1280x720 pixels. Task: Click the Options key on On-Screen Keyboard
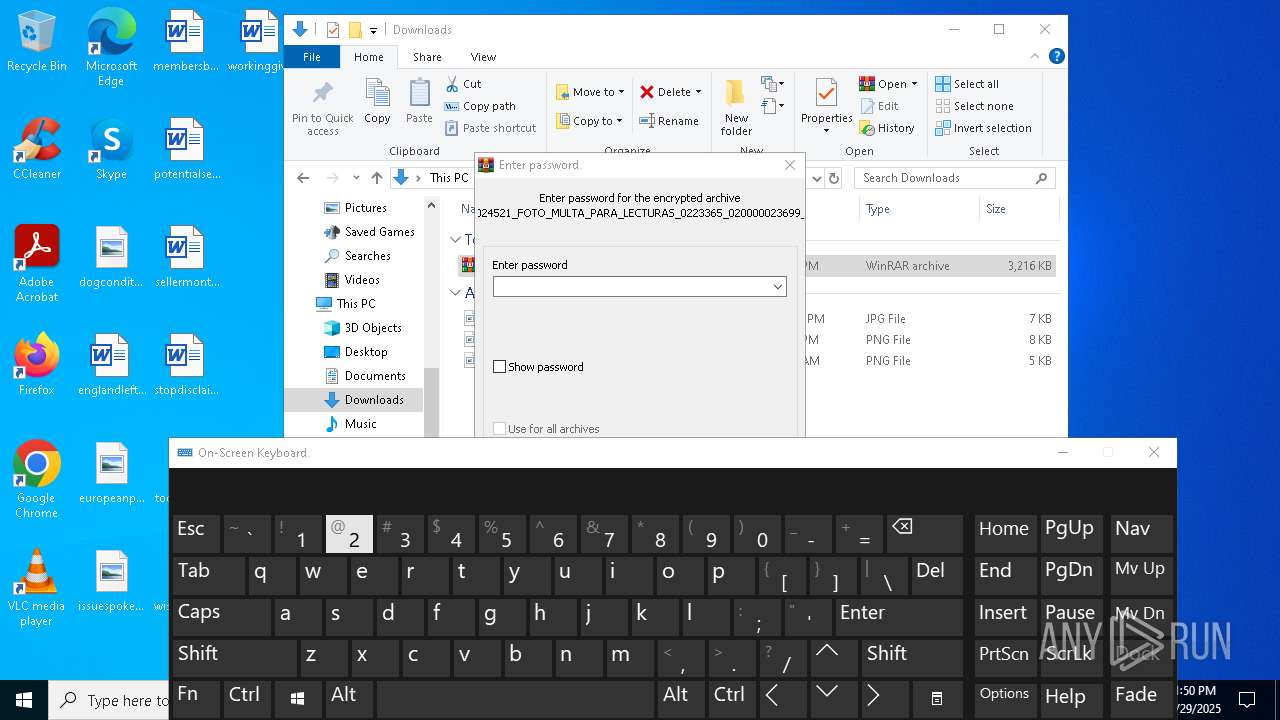click(1005, 699)
